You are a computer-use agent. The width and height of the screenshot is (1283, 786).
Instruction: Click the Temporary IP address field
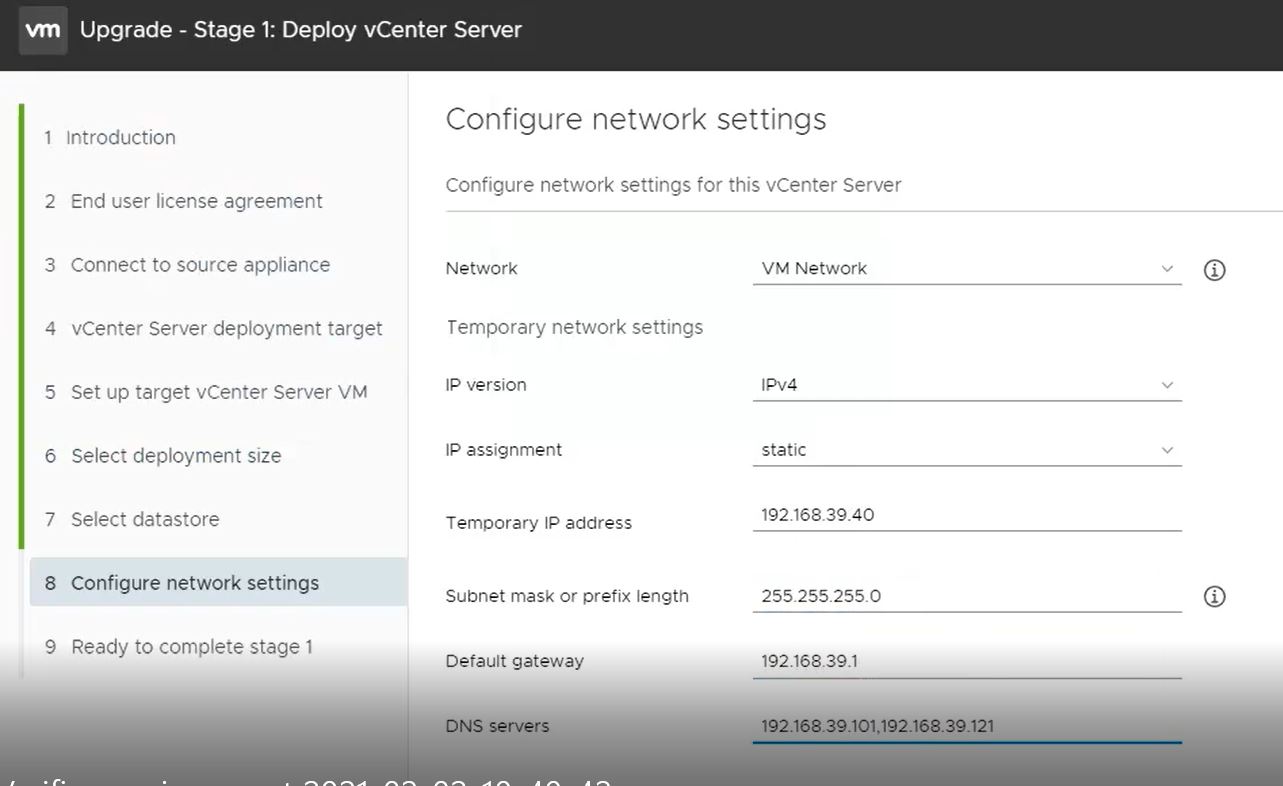coord(967,515)
